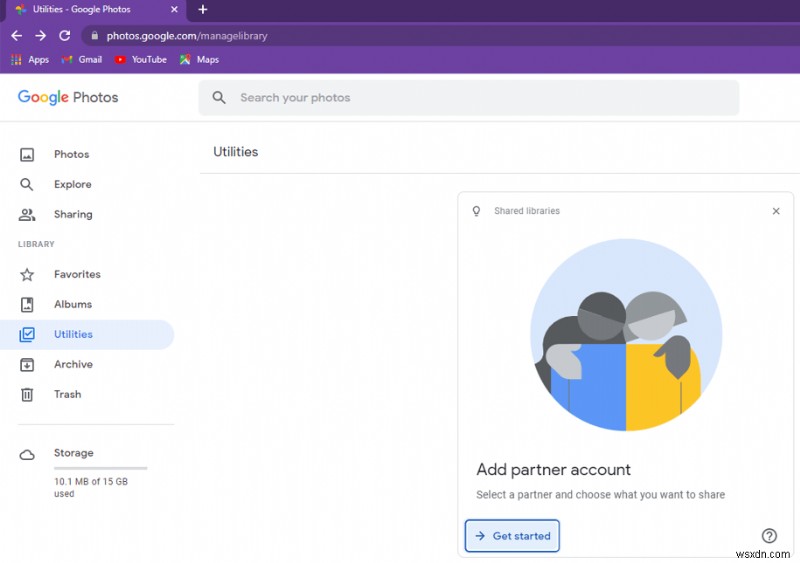
Task: Click the Trash bin icon
Action: 27,395
